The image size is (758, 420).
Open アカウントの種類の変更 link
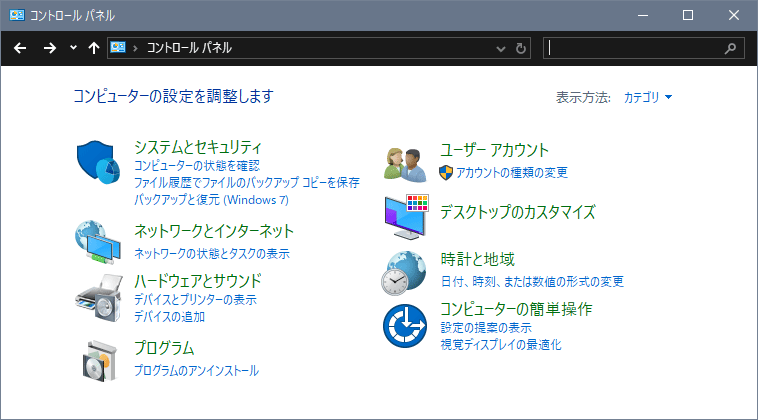[x=511, y=172]
